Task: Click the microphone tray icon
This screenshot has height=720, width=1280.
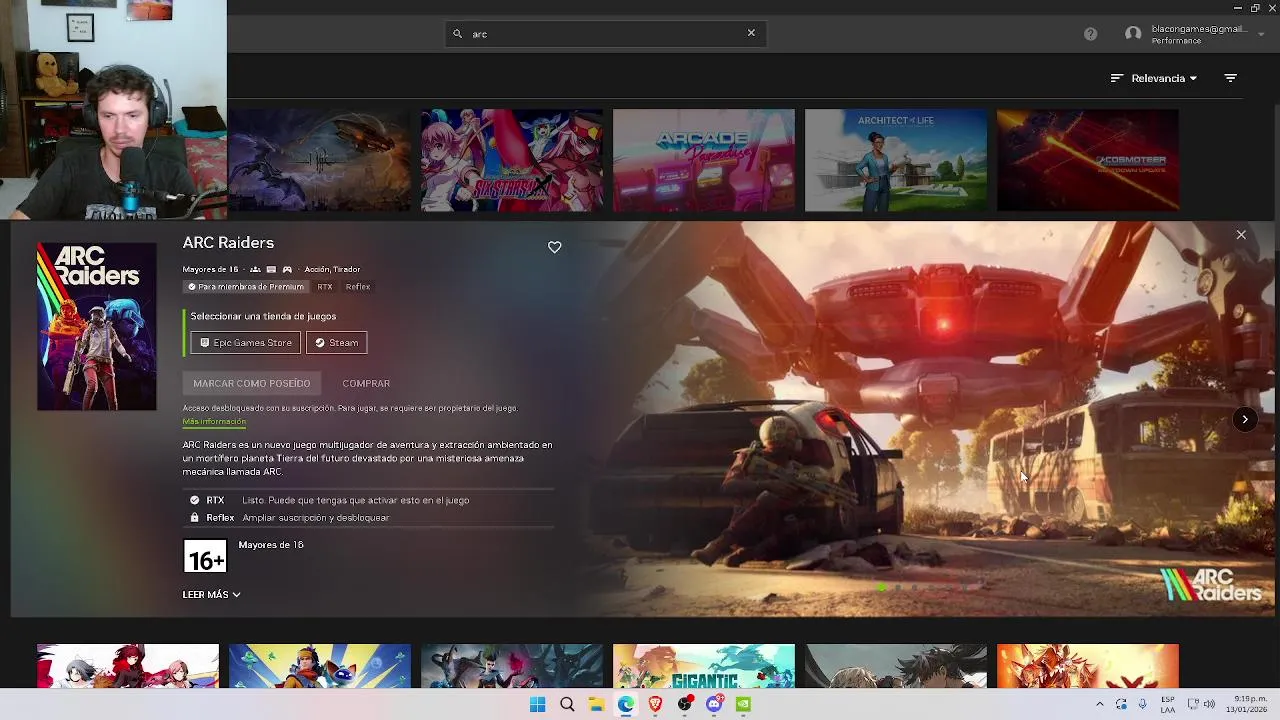Action: click(x=1143, y=704)
